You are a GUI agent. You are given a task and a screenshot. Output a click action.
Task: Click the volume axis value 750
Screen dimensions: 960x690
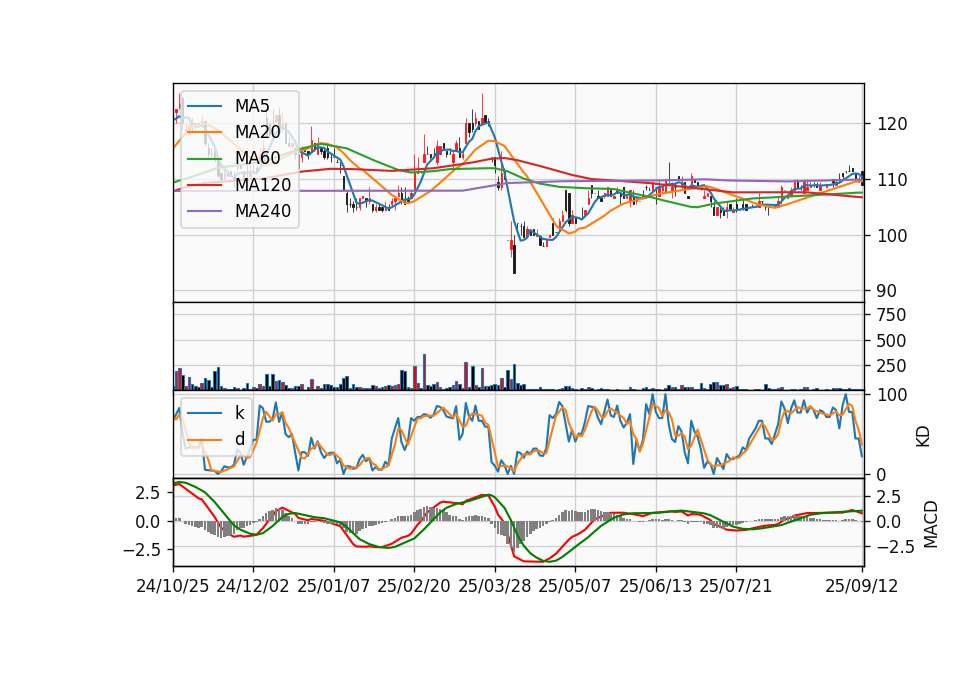(x=891, y=315)
